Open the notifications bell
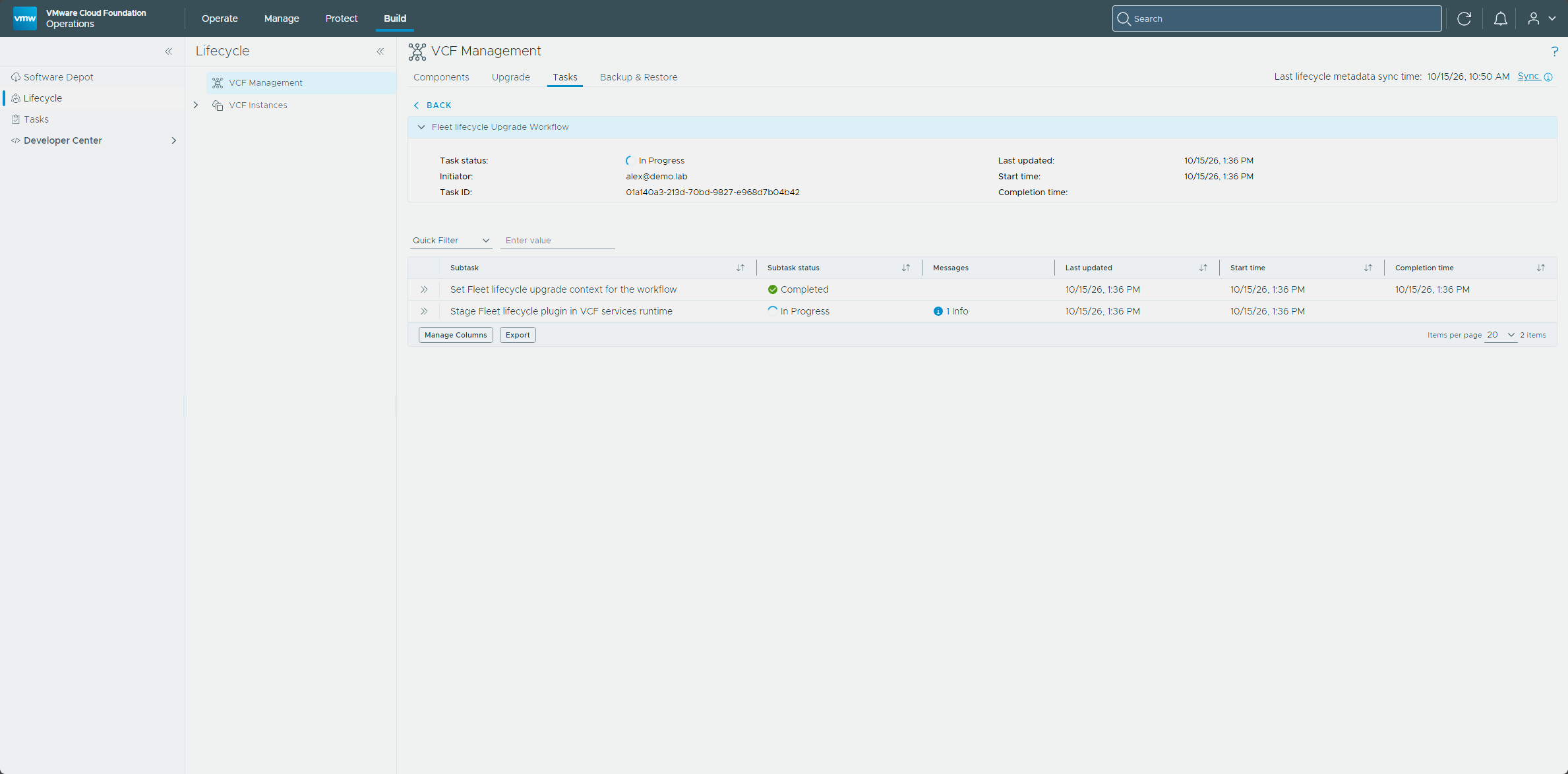 coord(1500,18)
